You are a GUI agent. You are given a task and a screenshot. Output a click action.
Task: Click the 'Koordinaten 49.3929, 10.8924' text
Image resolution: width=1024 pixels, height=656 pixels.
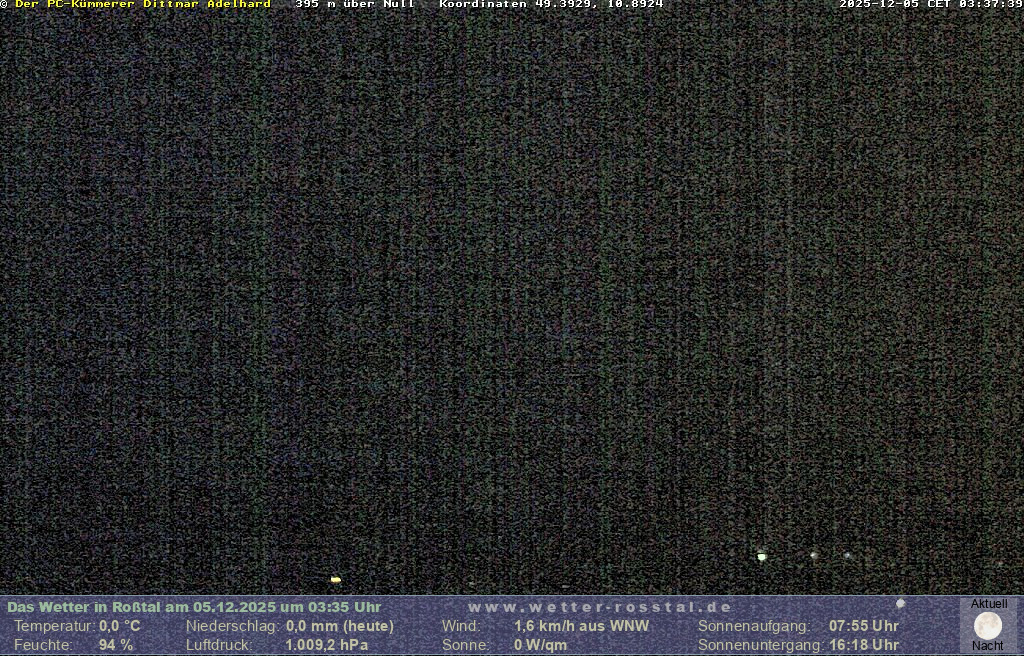coord(551,5)
